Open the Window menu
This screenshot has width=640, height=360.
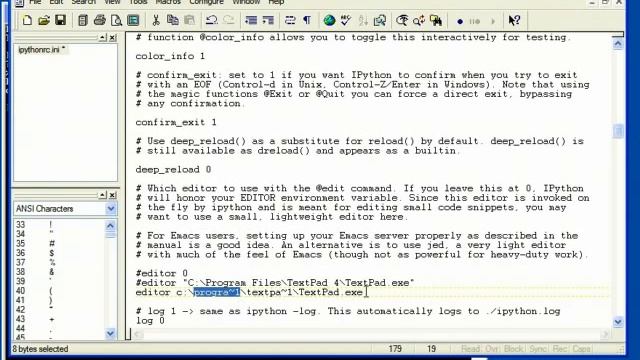pyautogui.click(x=246, y=2)
